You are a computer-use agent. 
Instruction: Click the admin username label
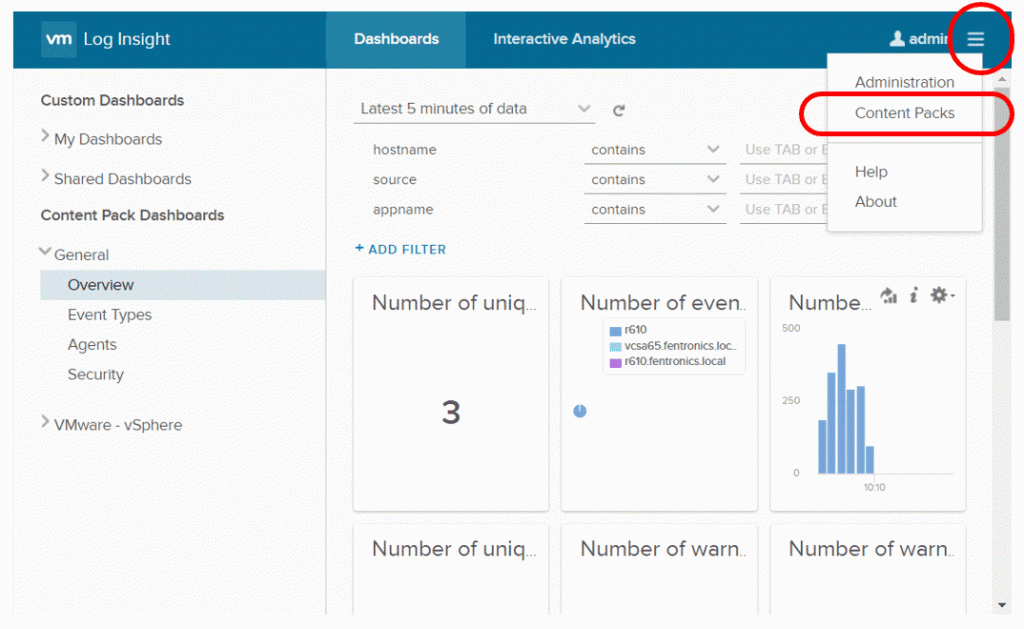(x=928, y=39)
